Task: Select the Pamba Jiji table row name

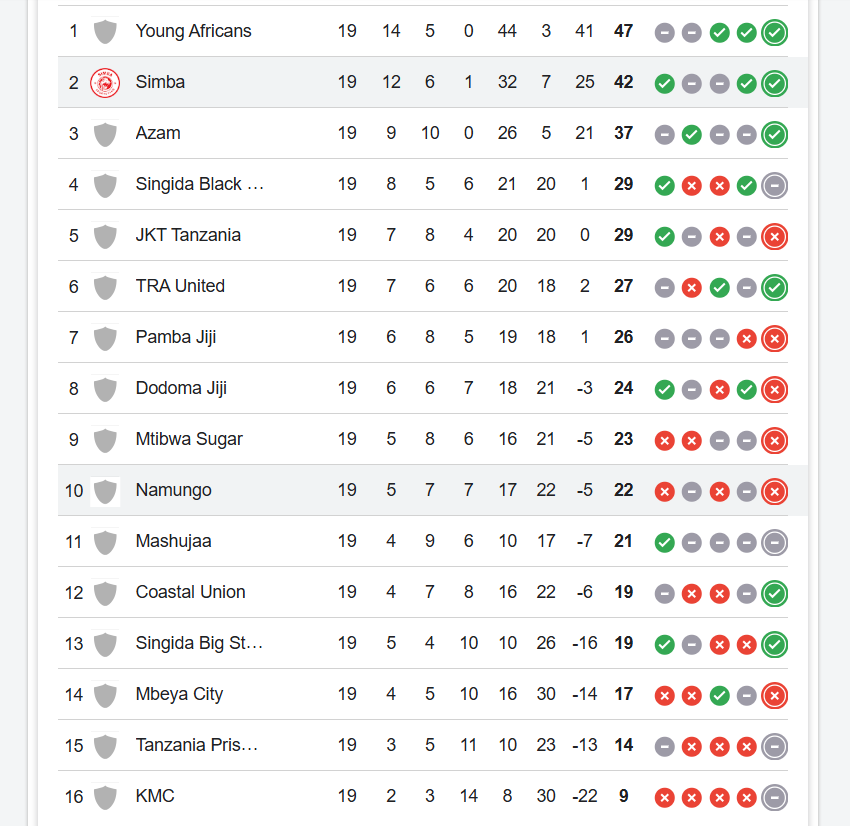Action: pyautogui.click(x=176, y=337)
